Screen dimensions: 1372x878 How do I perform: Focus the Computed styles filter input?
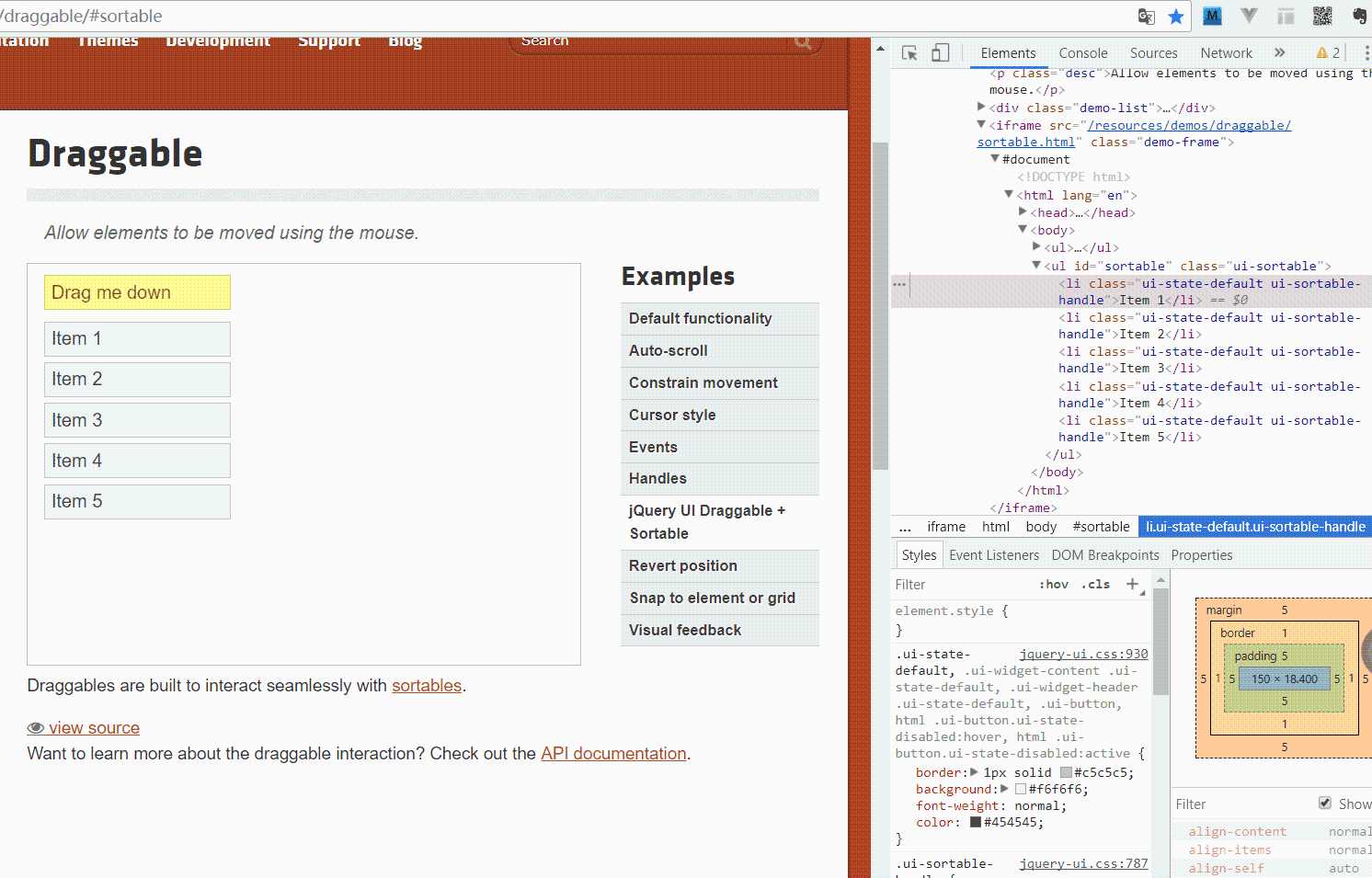coord(1241,804)
